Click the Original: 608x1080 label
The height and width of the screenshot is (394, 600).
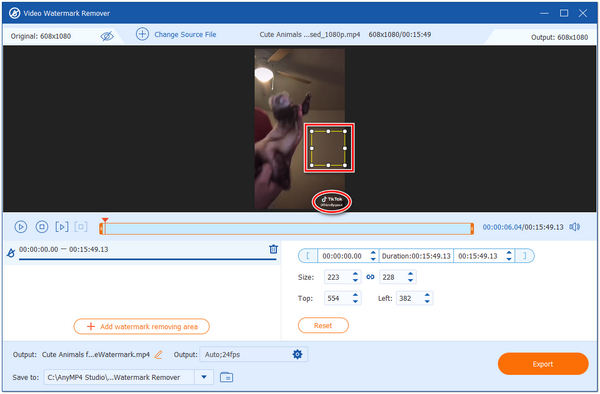pyautogui.click(x=41, y=36)
